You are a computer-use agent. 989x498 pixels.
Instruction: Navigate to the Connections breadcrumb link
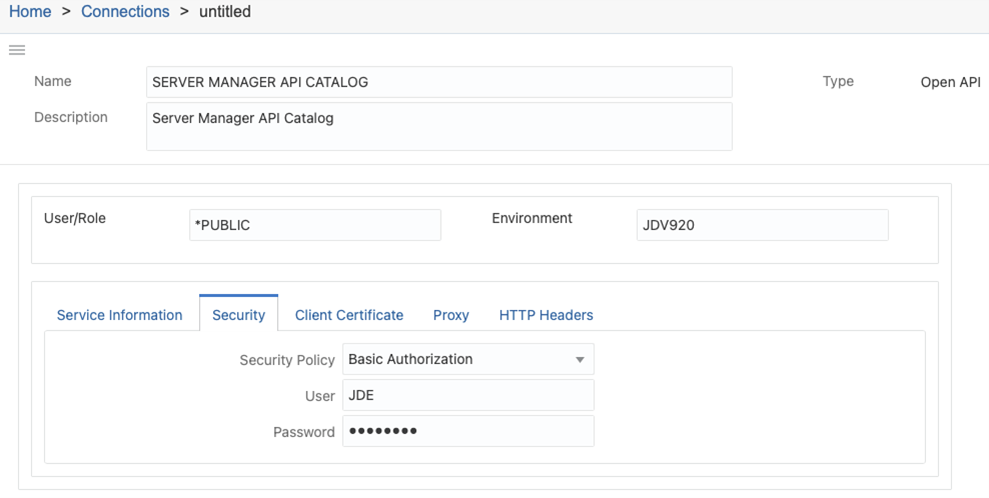[x=125, y=11]
